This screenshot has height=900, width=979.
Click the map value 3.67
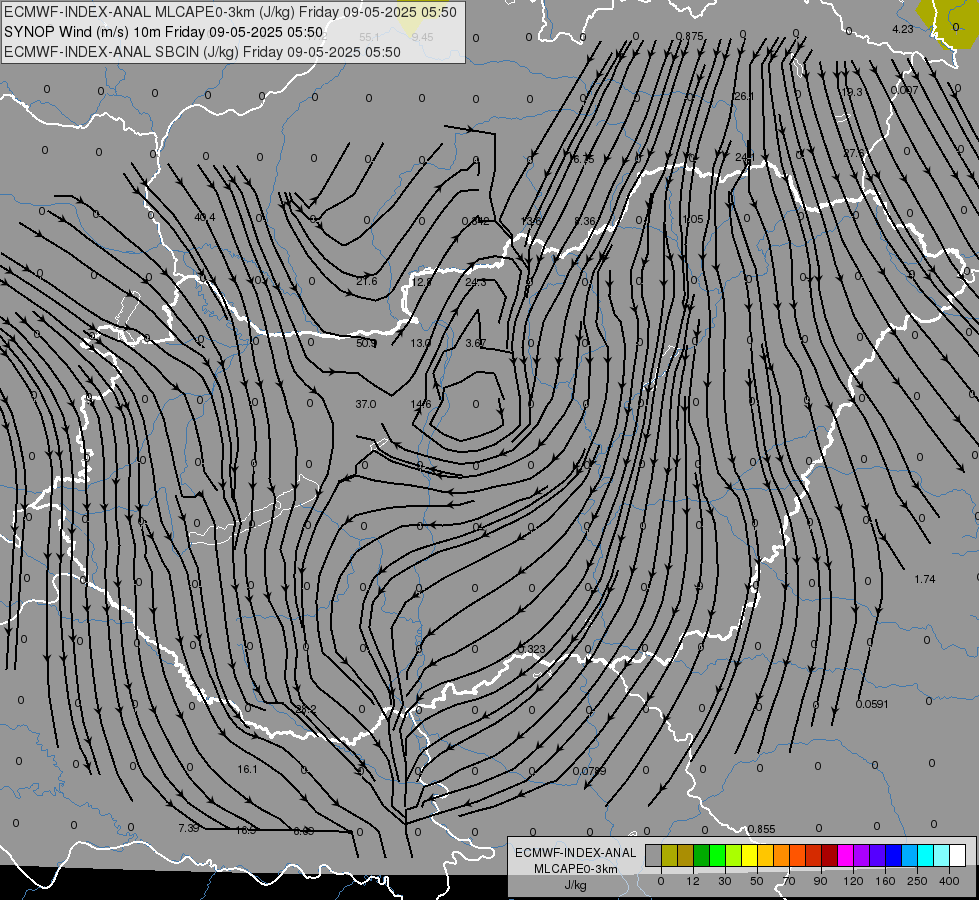476,343
